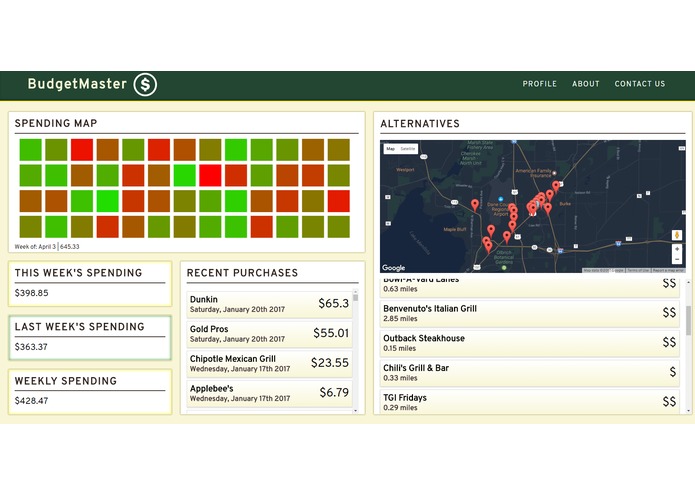Click the Alternatives list scrollbar thumb
This screenshot has width=695, height=494.
(x=688, y=320)
